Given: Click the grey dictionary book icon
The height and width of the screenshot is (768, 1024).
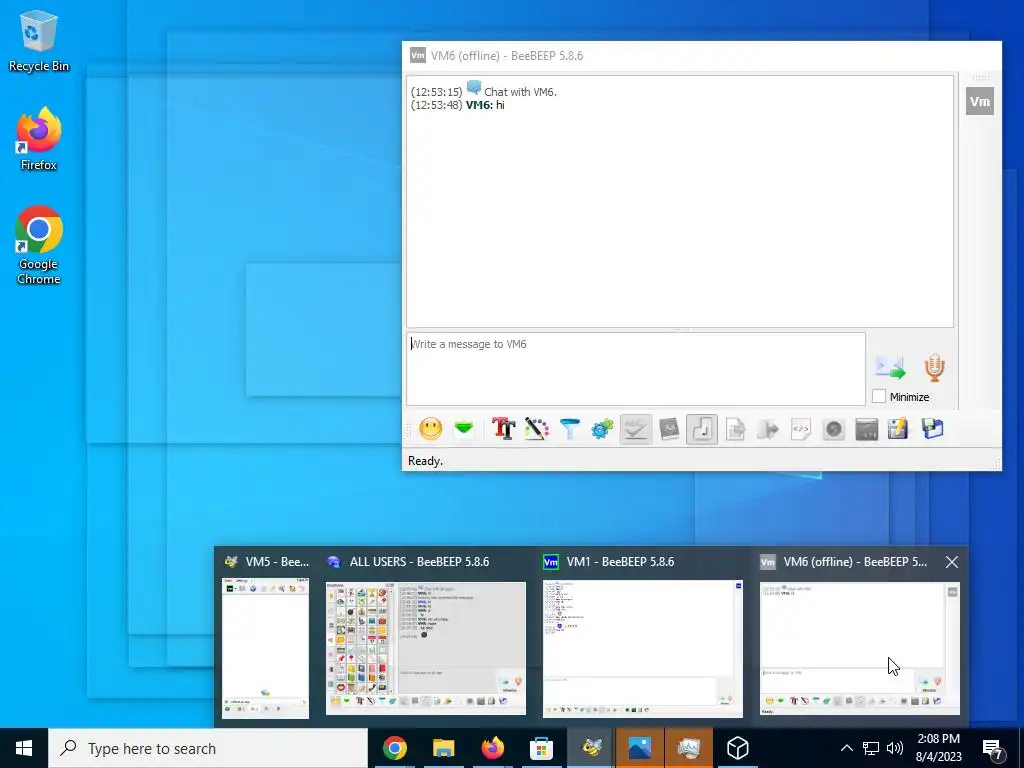Looking at the screenshot, I should 669,429.
